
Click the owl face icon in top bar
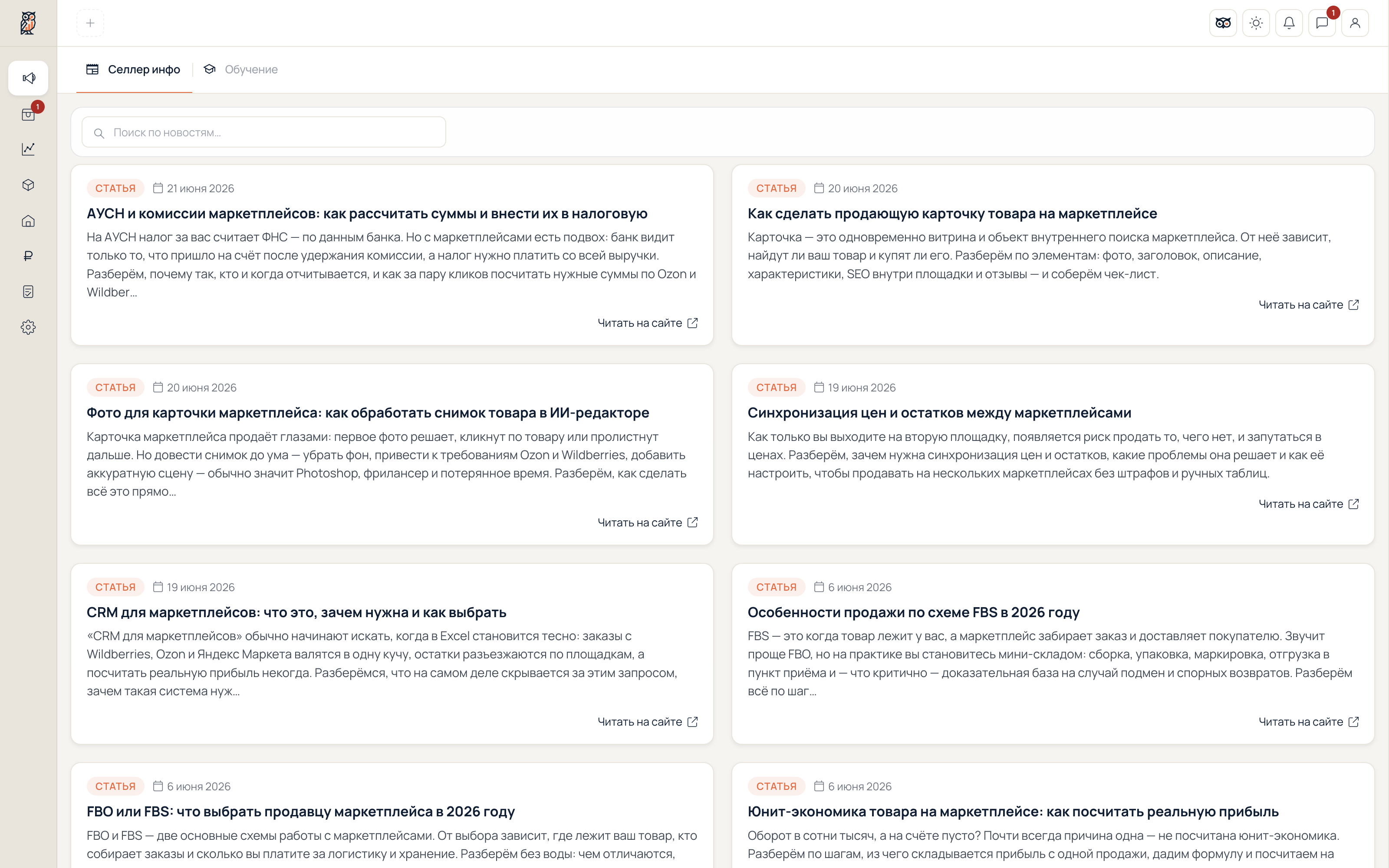[x=1223, y=23]
